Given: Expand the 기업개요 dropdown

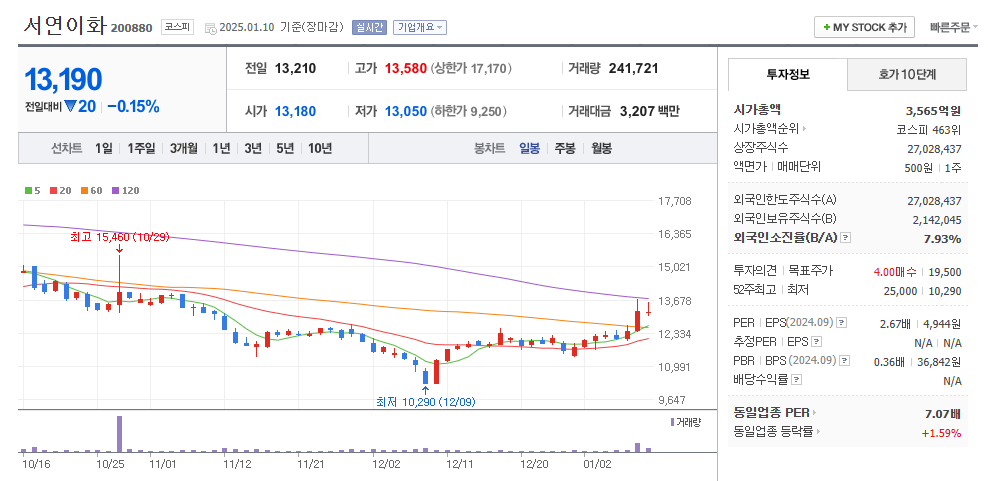Looking at the screenshot, I should tap(420, 27).
